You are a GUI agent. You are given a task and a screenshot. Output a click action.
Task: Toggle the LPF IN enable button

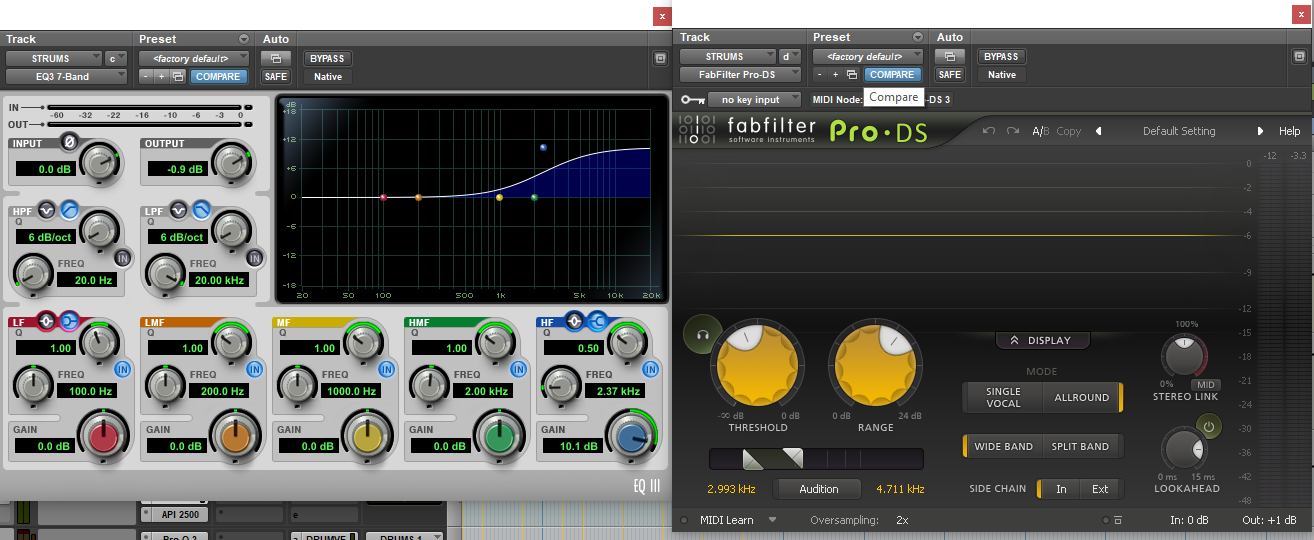254,258
